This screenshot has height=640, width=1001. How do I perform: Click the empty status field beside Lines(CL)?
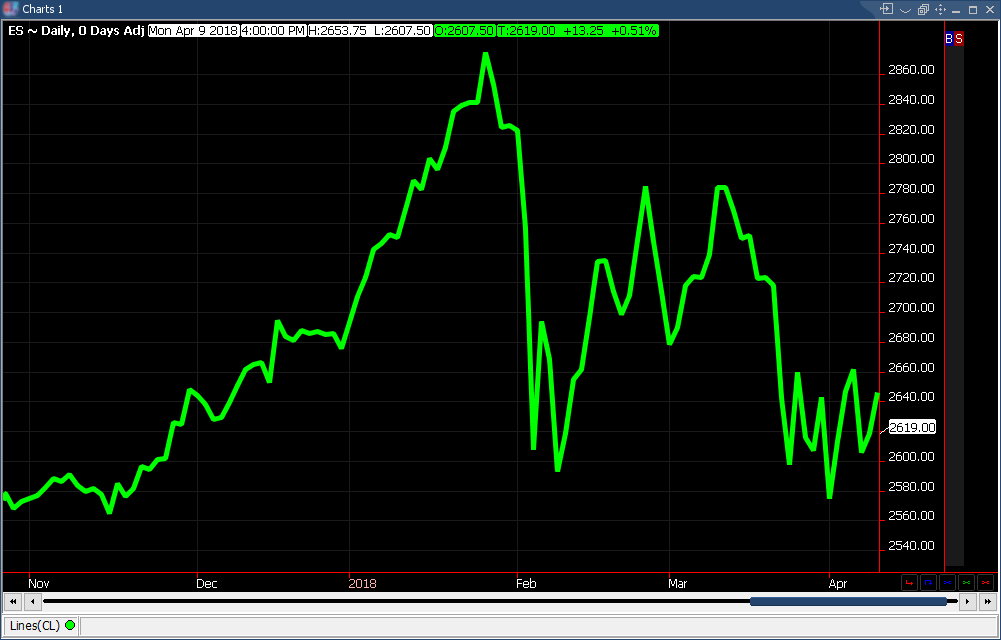point(538,625)
